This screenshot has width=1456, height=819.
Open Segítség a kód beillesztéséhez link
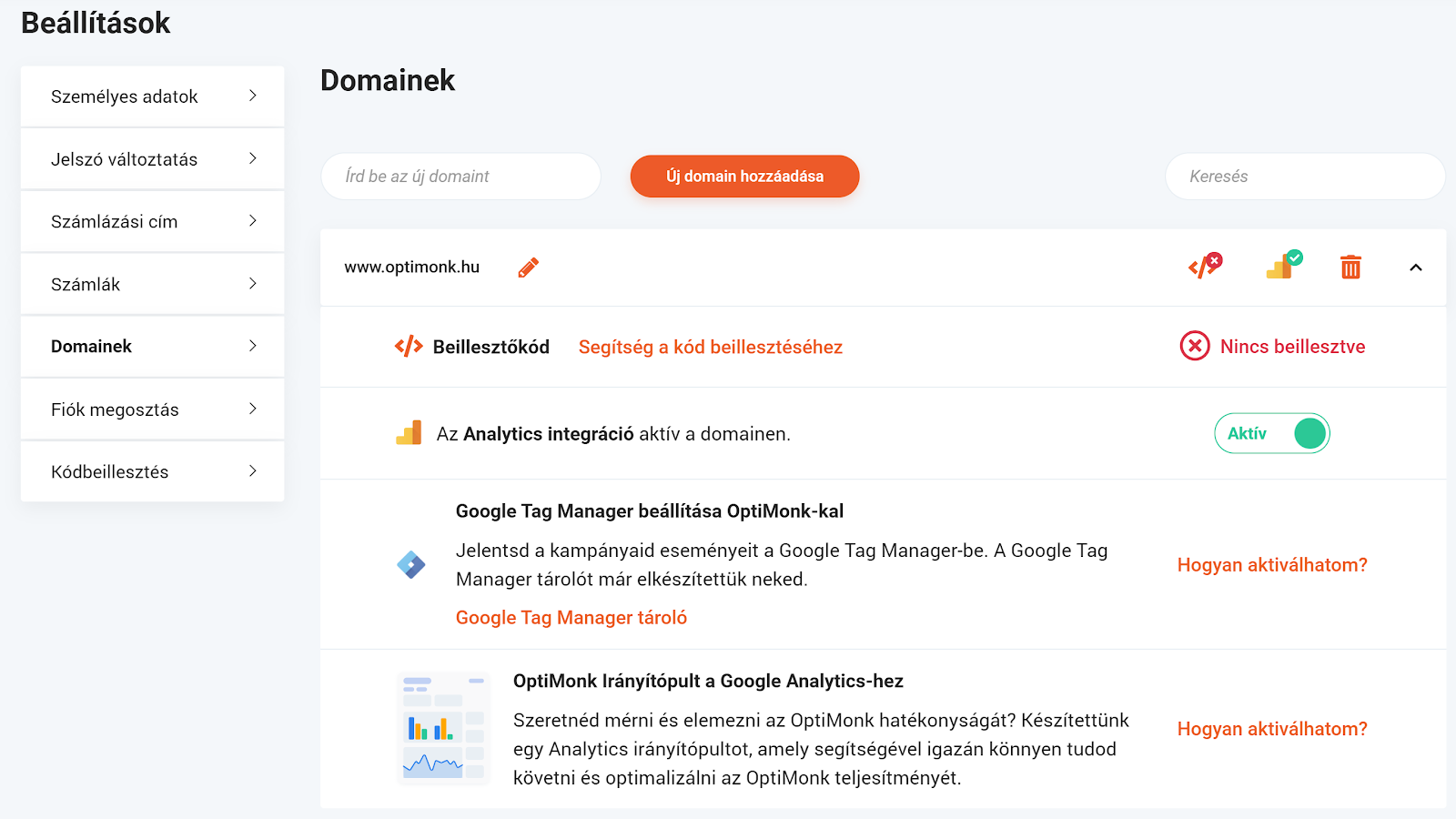711,347
